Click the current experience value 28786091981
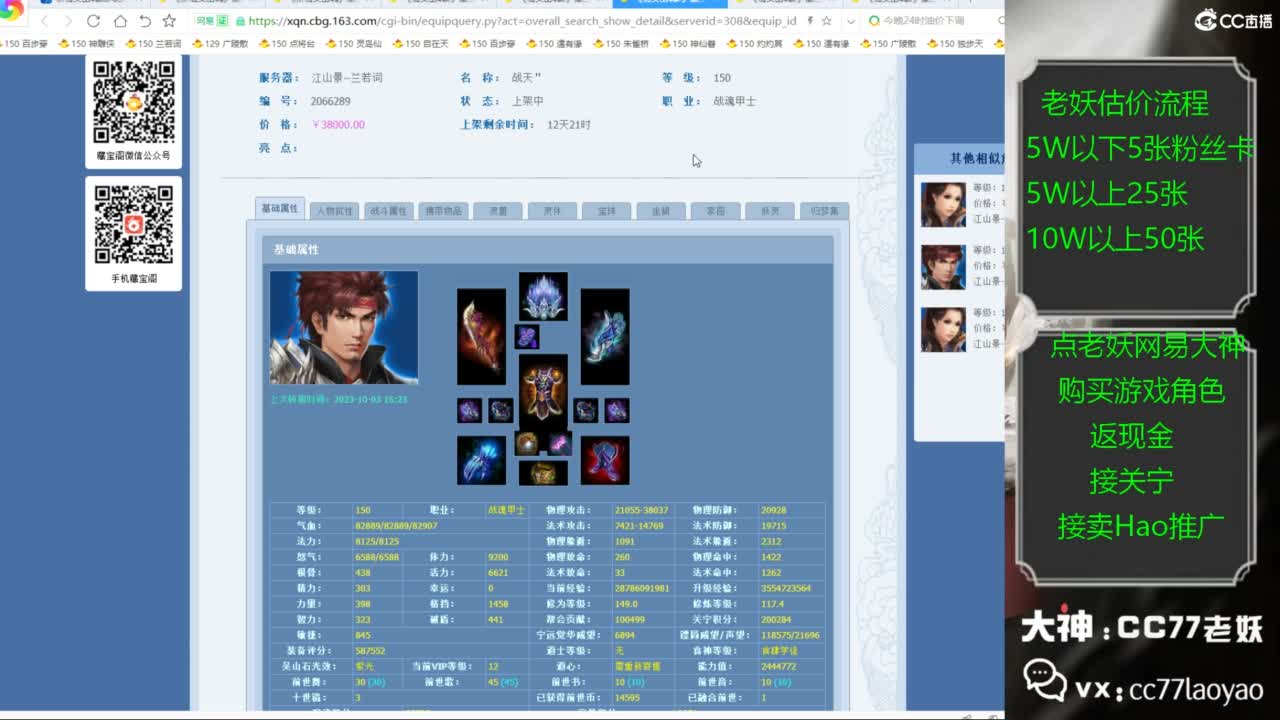This screenshot has height=720, width=1280. (642, 588)
